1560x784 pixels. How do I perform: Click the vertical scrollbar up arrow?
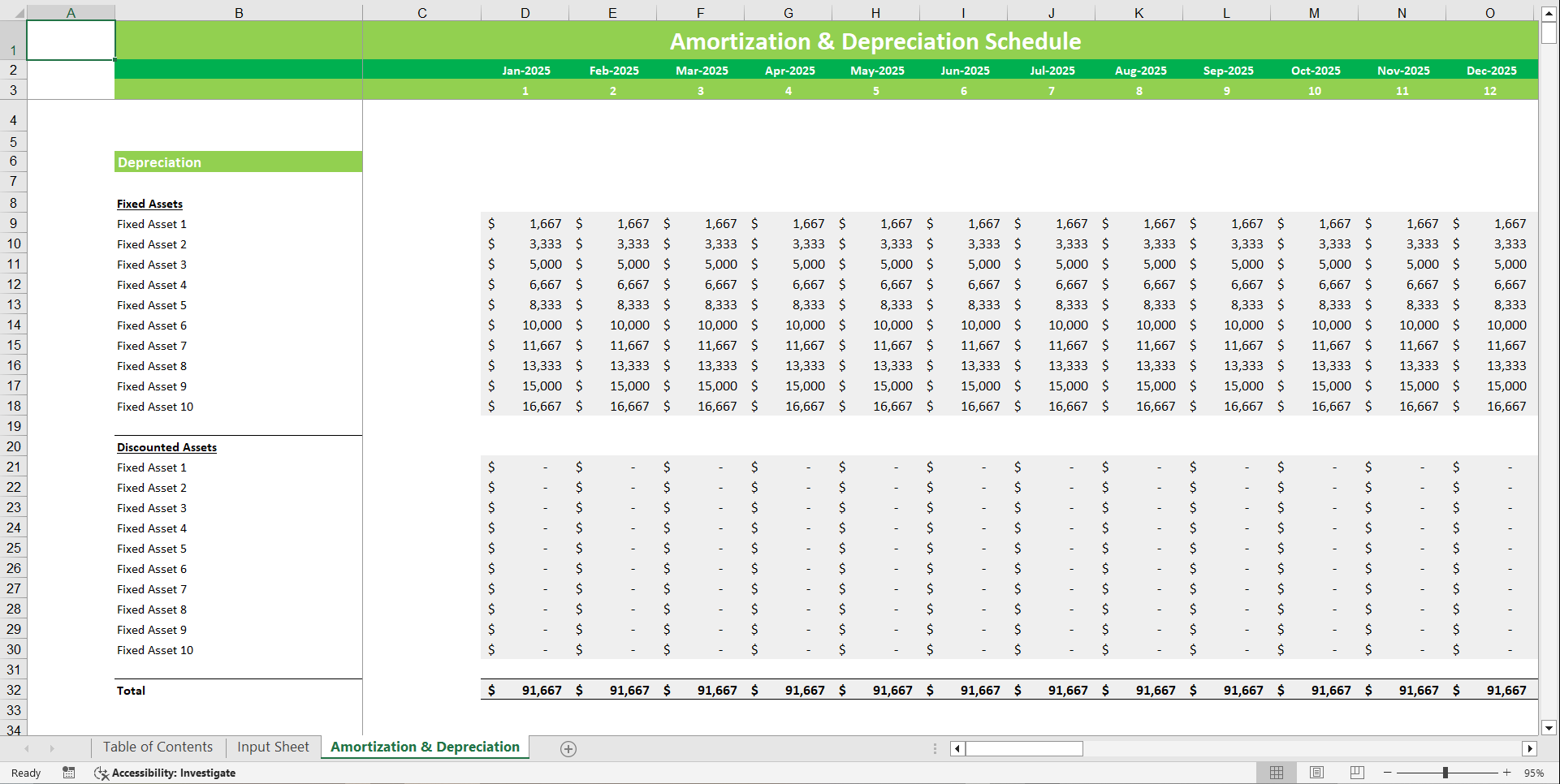(1549, 13)
